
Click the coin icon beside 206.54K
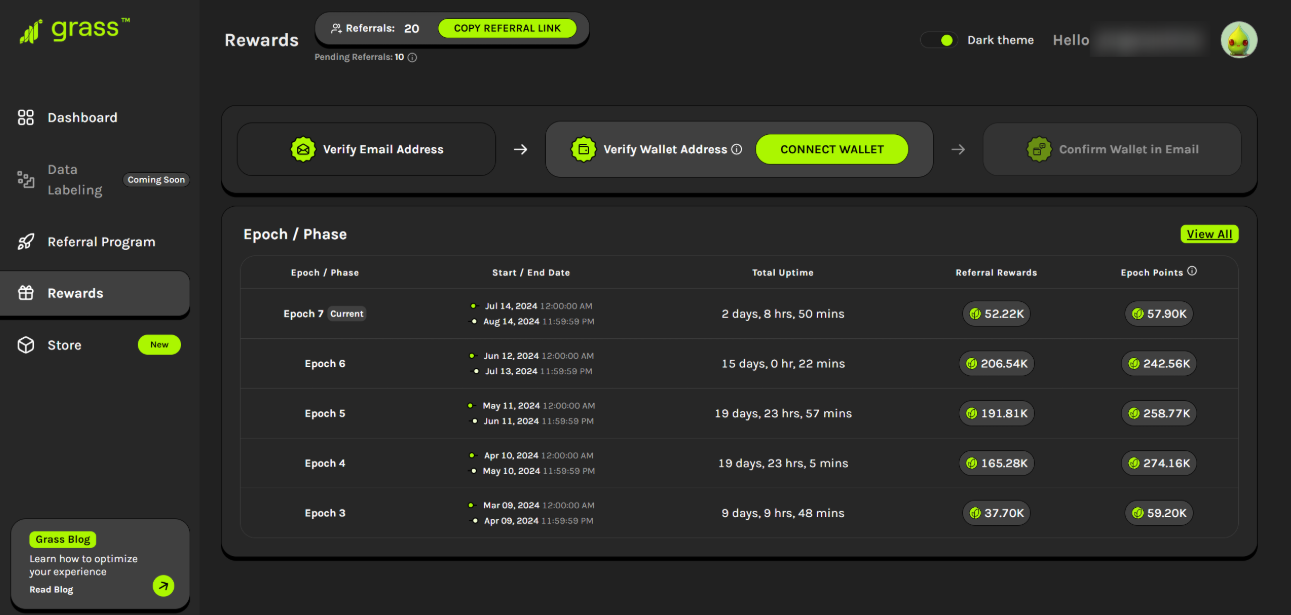pyautogui.click(x=971, y=364)
